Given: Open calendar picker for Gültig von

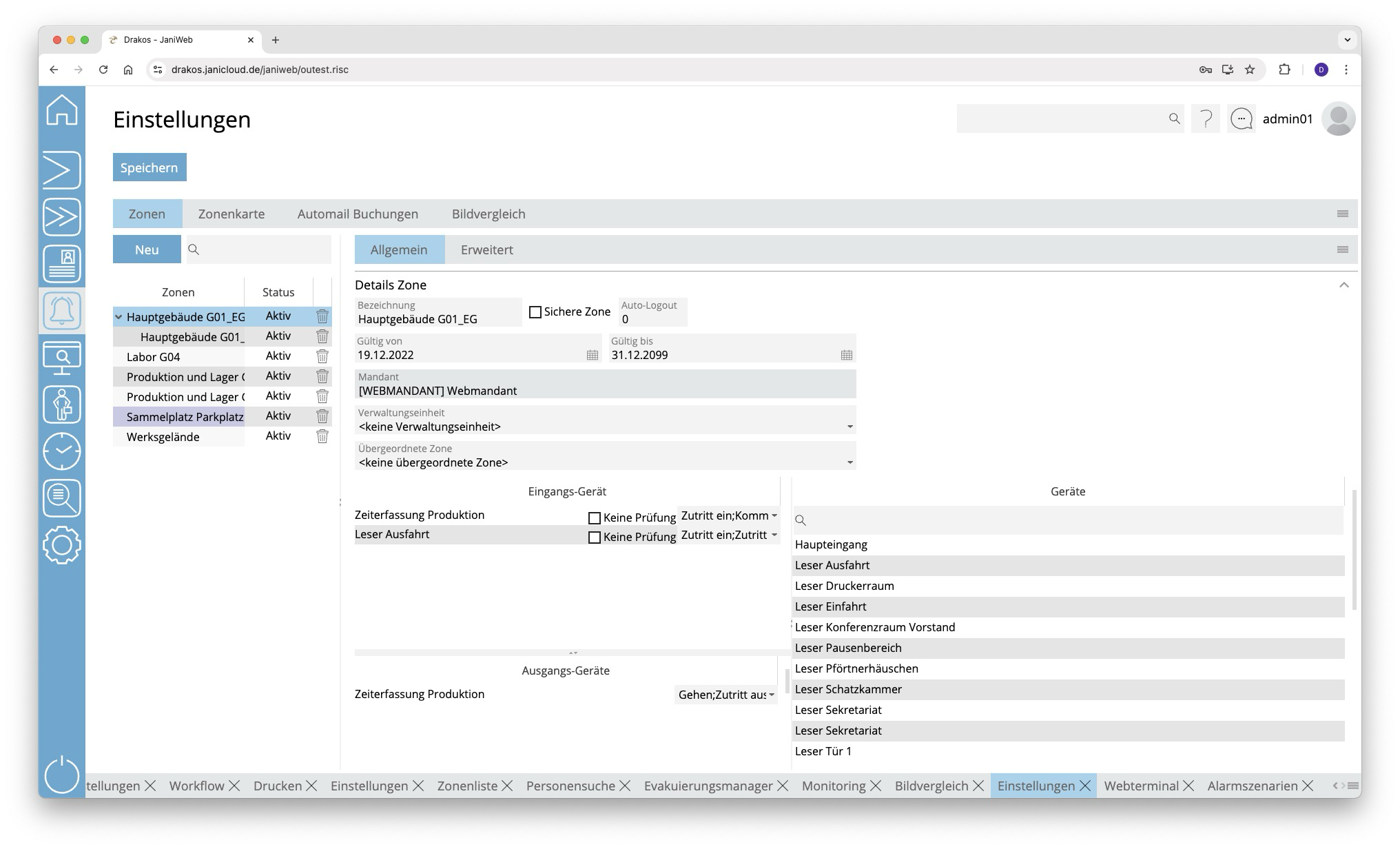Looking at the screenshot, I should 592,355.
